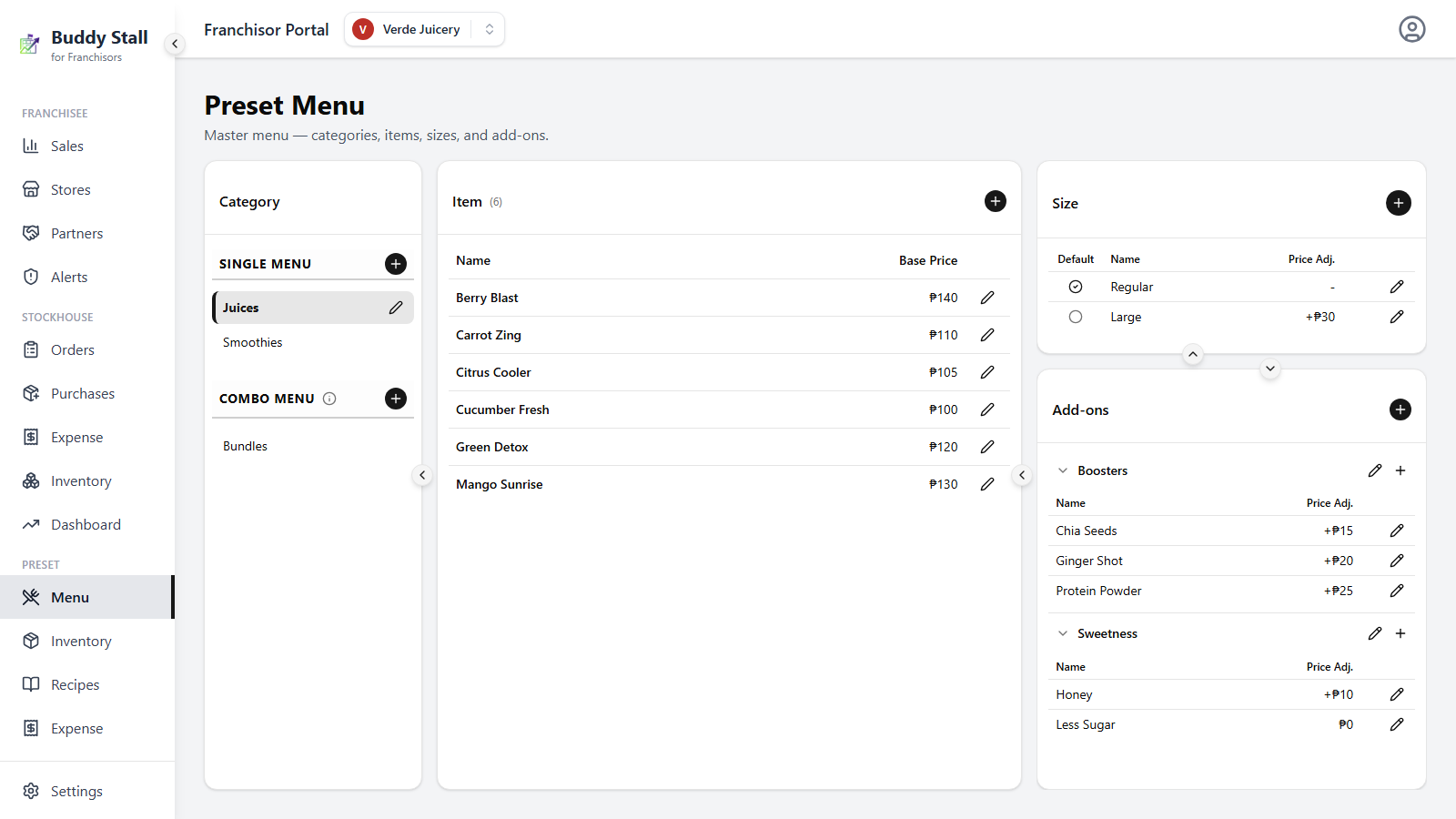Collapse the Boosters add-on group

point(1063,470)
